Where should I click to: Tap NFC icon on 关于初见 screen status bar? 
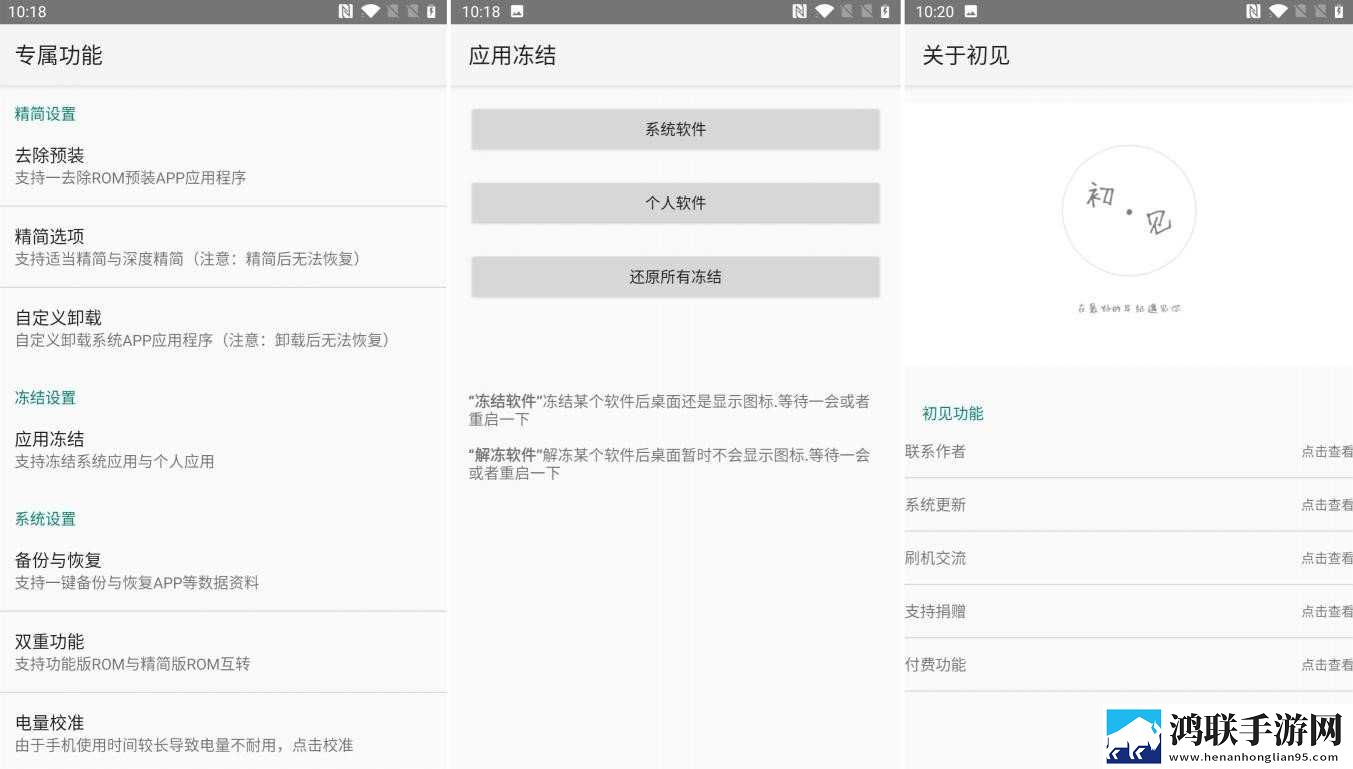click(1253, 12)
